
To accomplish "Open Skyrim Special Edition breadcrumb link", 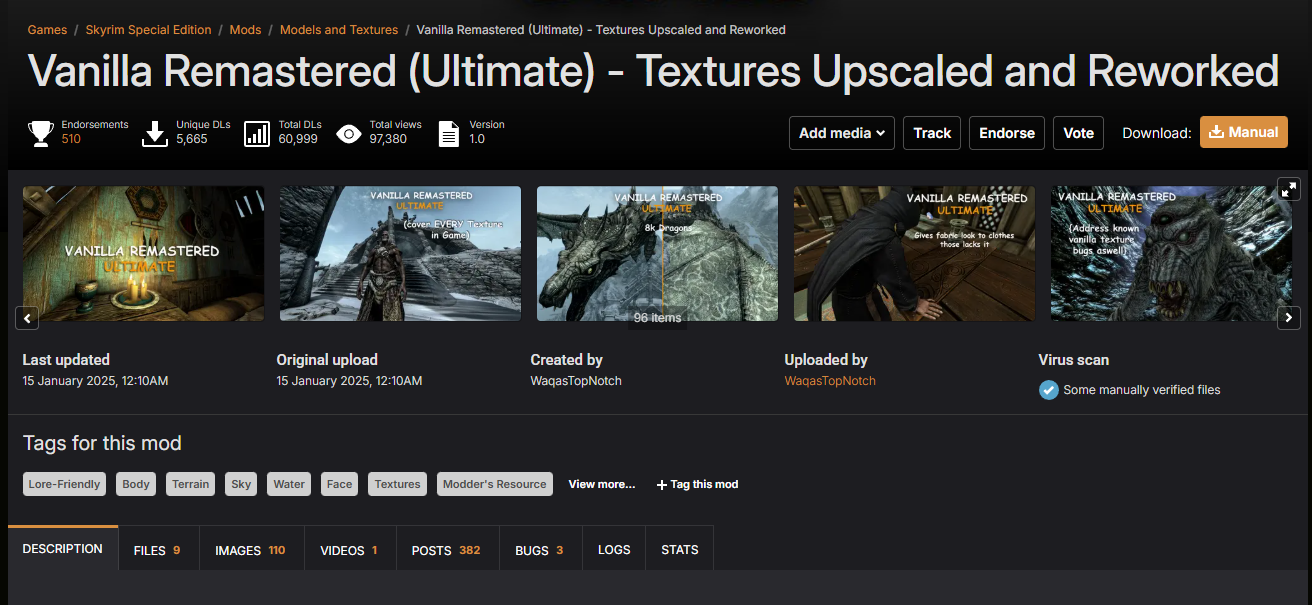I will coord(148,30).
